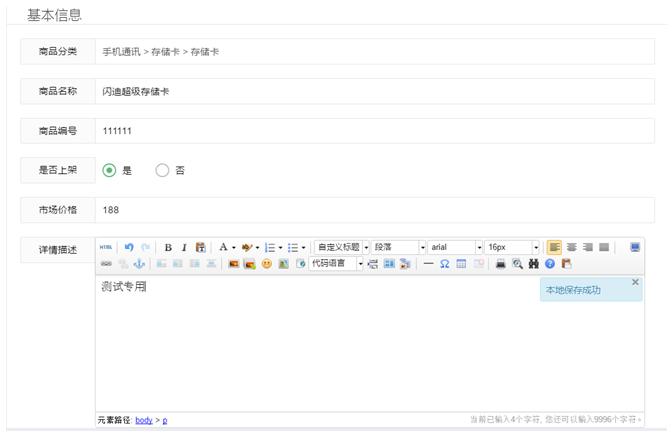This screenshot has height=439, width=667.
Task: Toggle bold formatting
Action: pos(168,248)
